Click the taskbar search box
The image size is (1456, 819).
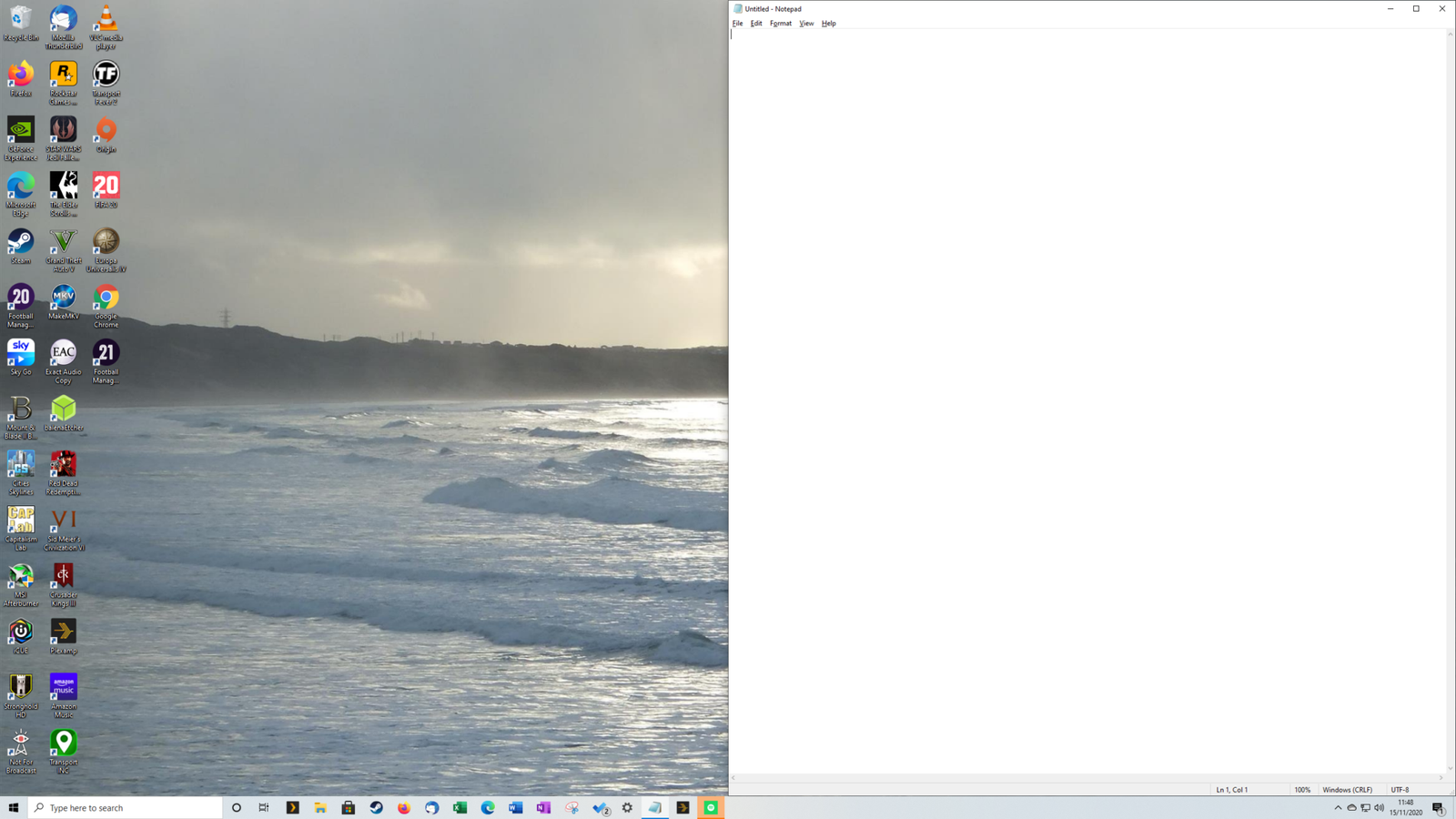pos(125,807)
